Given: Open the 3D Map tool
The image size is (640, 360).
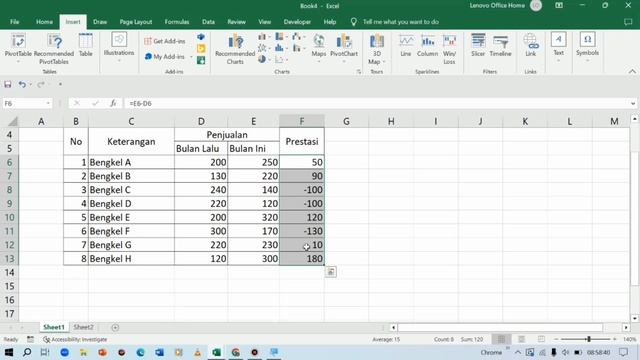Looking at the screenshot, I should coord(376,49).
